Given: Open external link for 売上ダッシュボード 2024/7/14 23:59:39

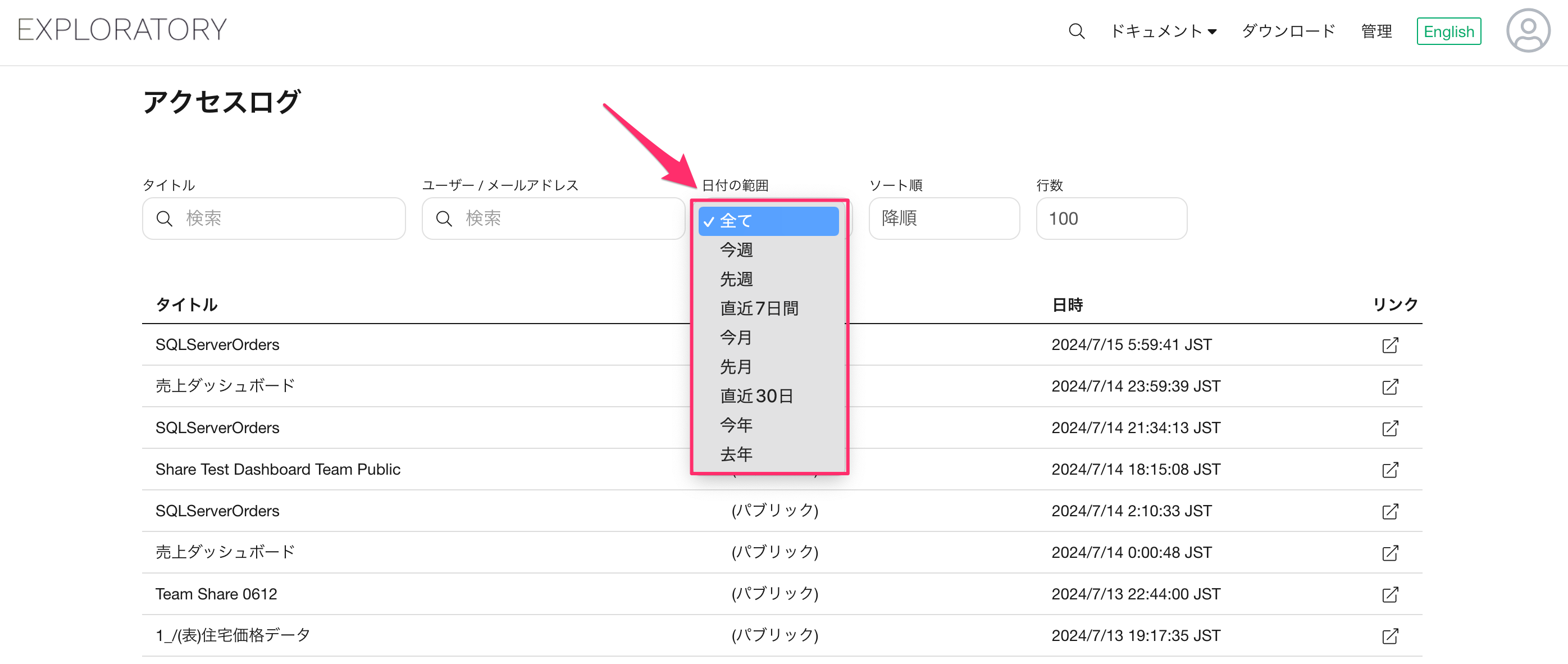Looking at the screenshot, I should [x=1389, y=386].
